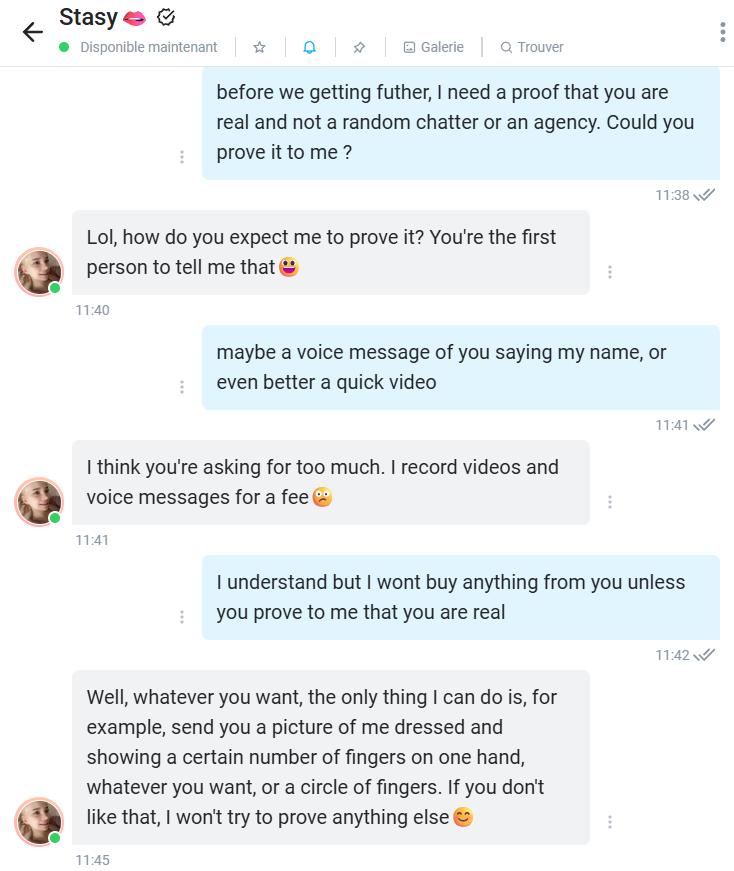This screenshot has height=871, width=734.
Task: Click the back arrow icon
Action: click(x=32, y=32)
